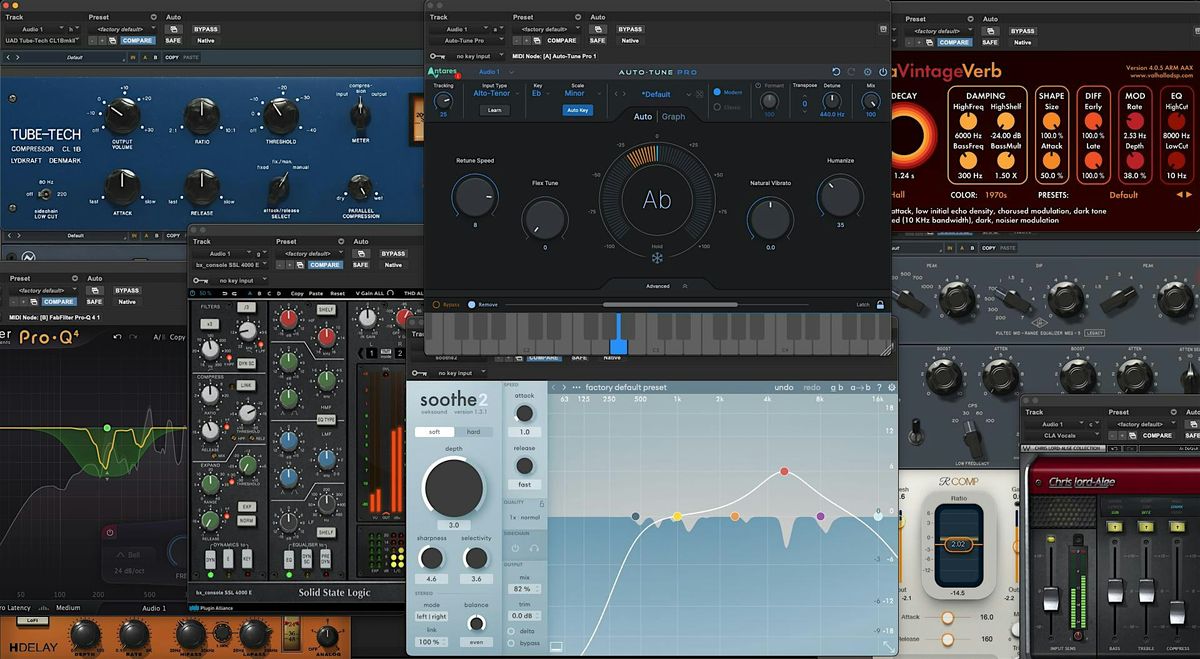Image resolution: width=1200 pixels, height=659 pixels.
Task: Click the snowflake Hold freeze icon
Action: [657, 259]
